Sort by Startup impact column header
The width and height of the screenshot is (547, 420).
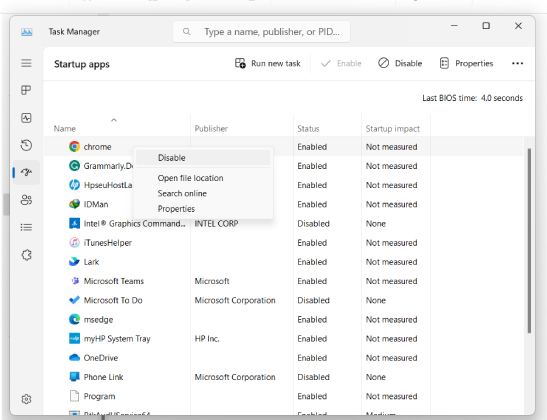tap(392, 129)
